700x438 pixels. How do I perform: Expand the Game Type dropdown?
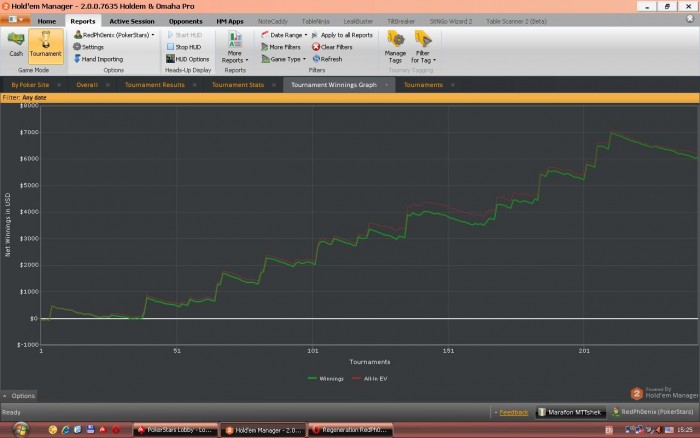click(283, 59)
